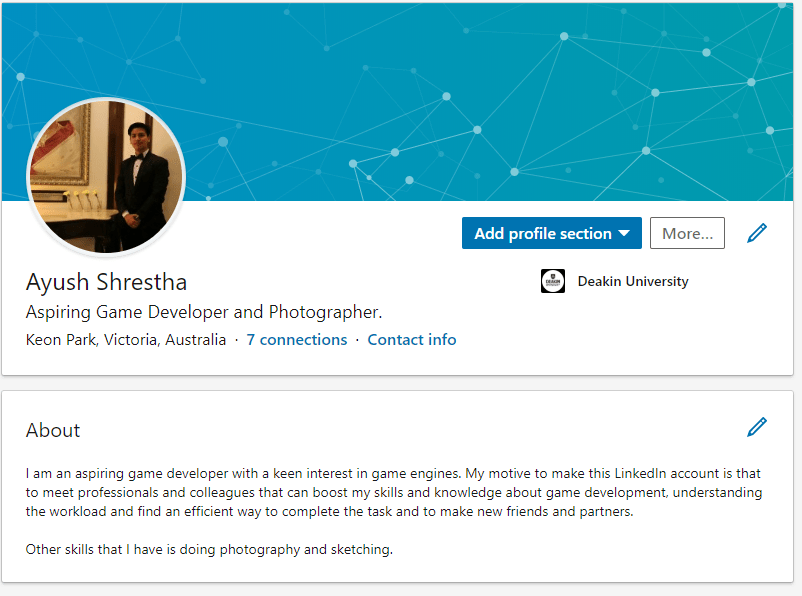Click the Aspiring Game Developer headline
802x596 pixels.
click(x=204, y=312)
